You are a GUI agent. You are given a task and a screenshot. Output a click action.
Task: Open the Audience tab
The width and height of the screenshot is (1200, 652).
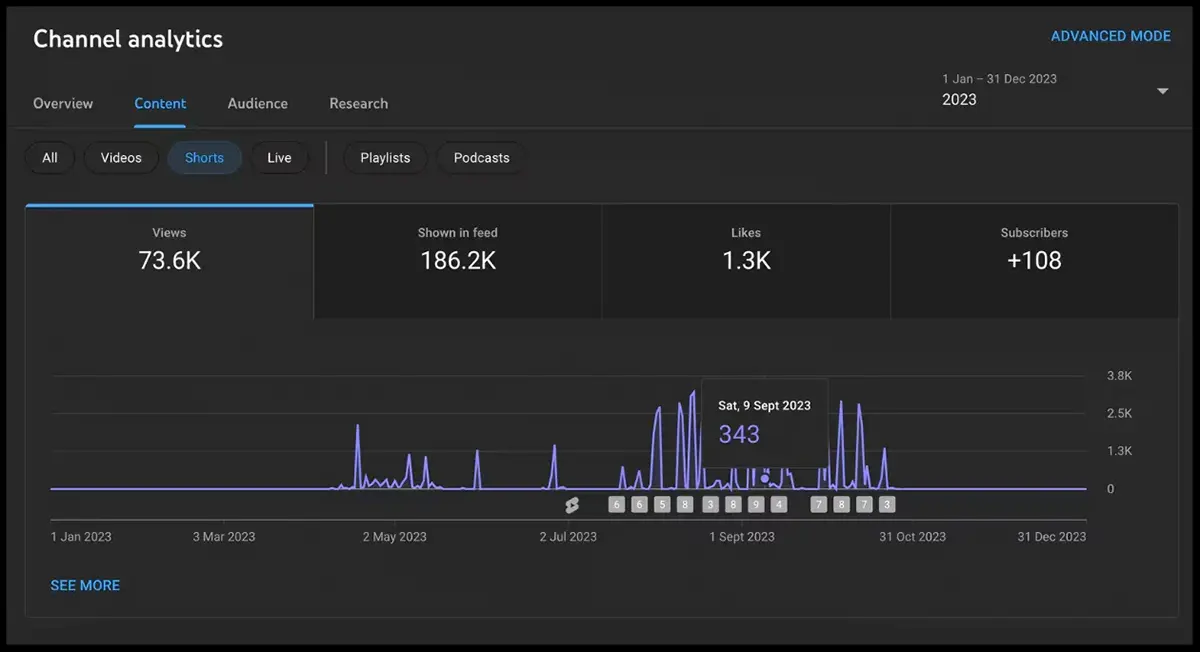coord(257,104)
